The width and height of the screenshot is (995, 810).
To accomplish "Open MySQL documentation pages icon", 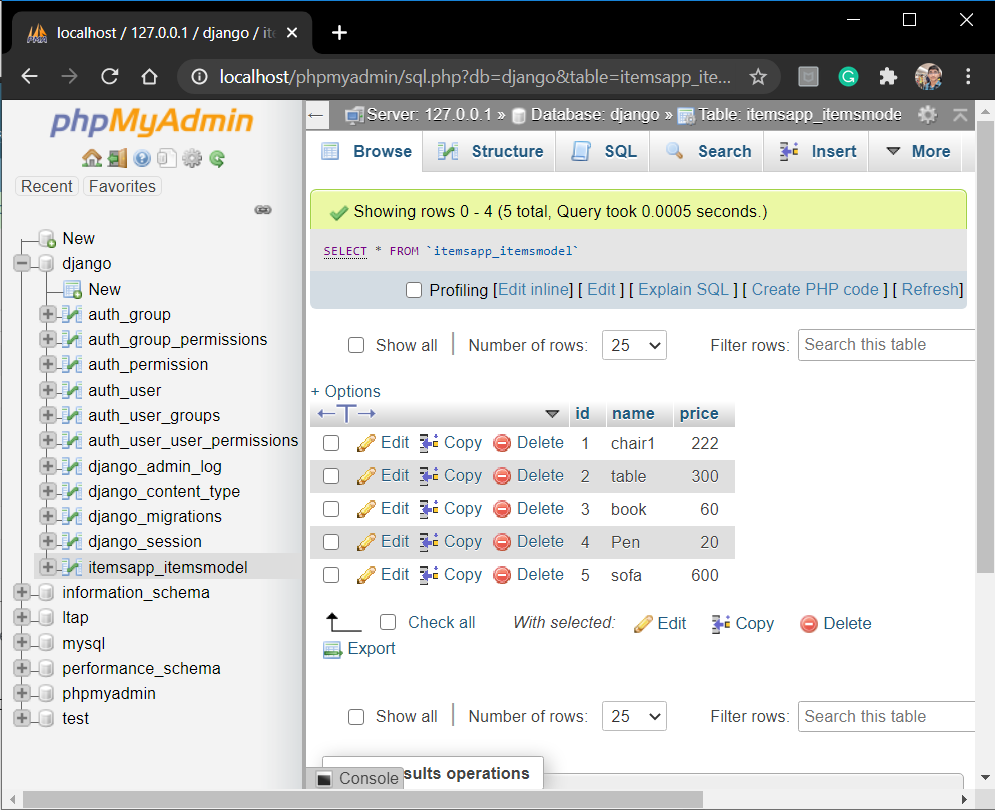I will pos(167,158).
